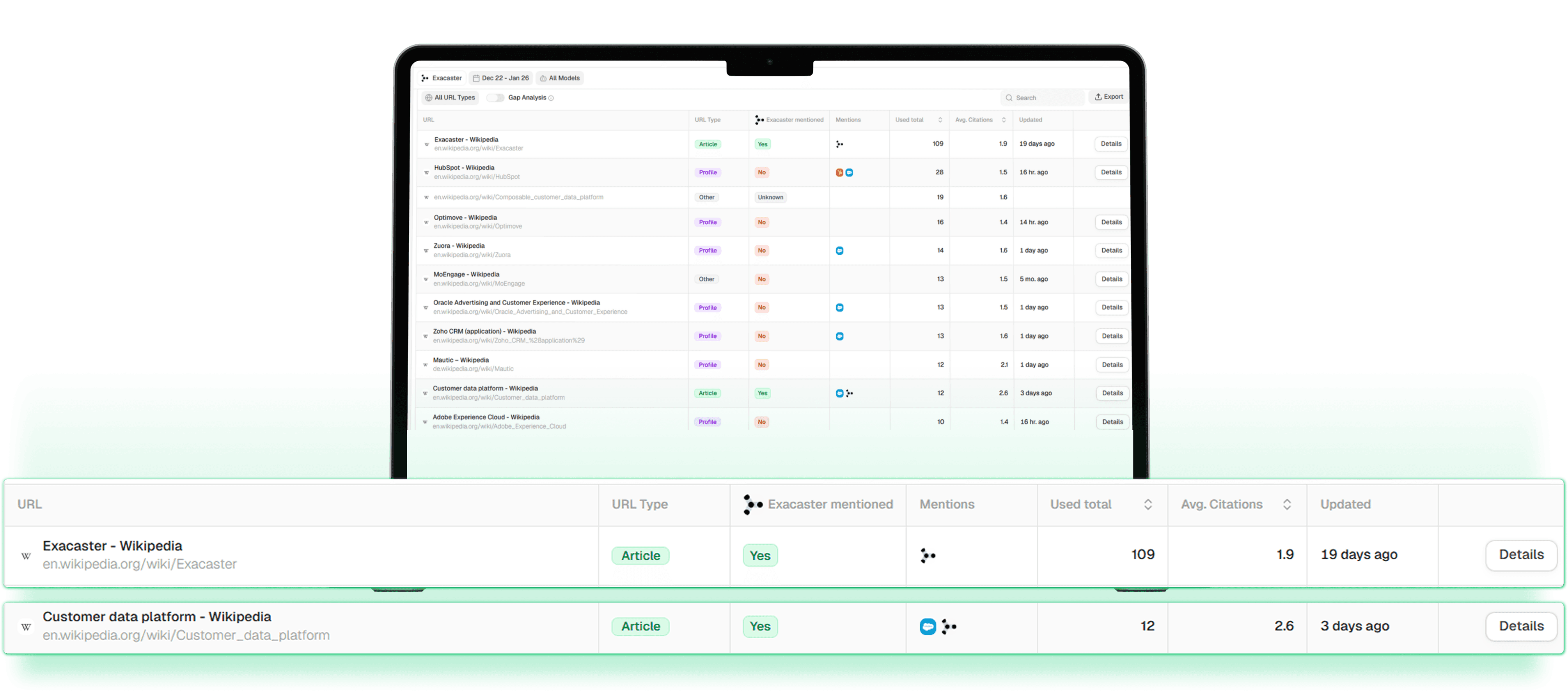This screenshot has width=1568, height=695.
Task: Click Wikipedia icon in MoEngage row
Action: click(426, 279)
